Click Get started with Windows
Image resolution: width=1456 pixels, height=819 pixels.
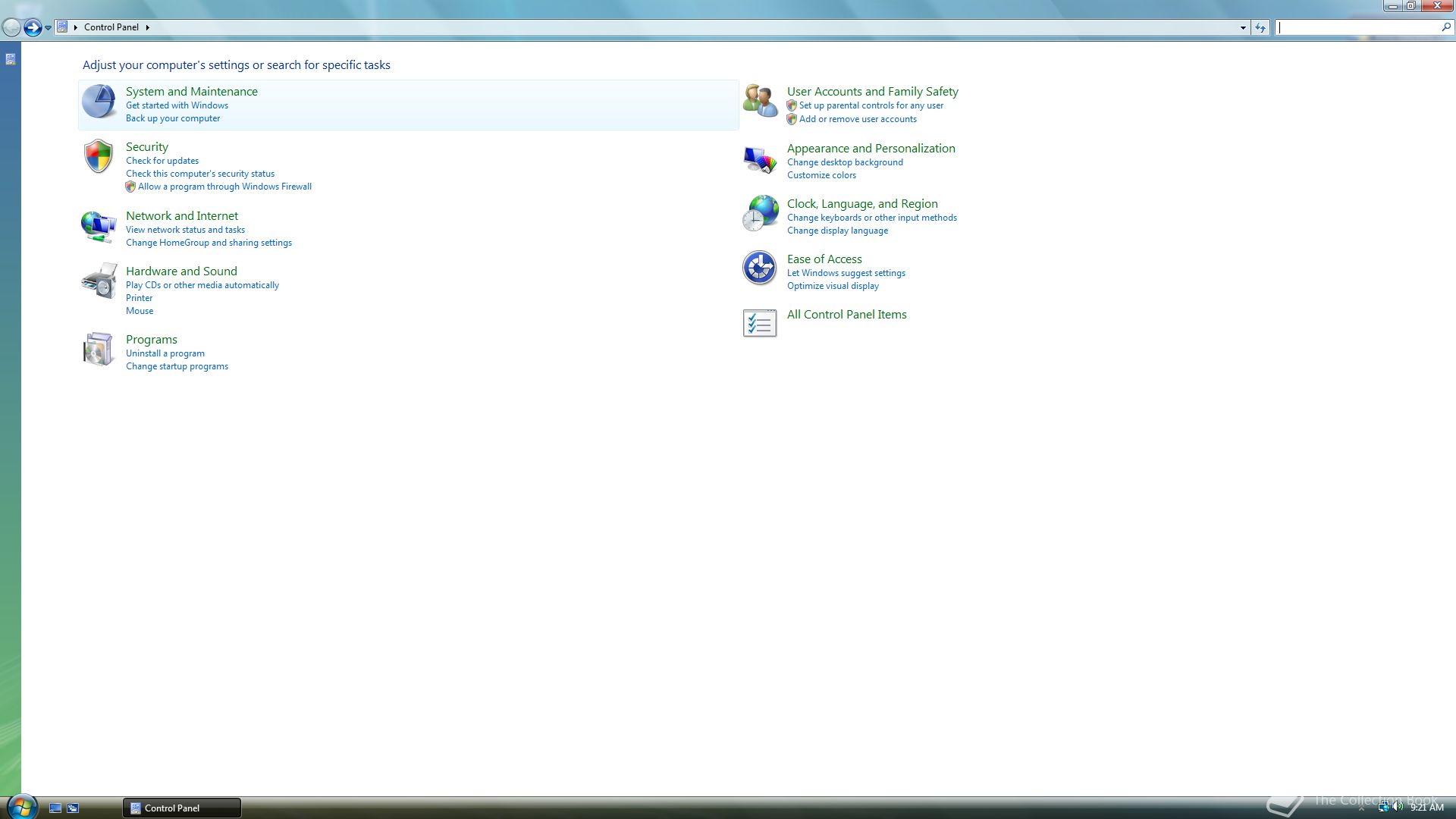point(177,105)
